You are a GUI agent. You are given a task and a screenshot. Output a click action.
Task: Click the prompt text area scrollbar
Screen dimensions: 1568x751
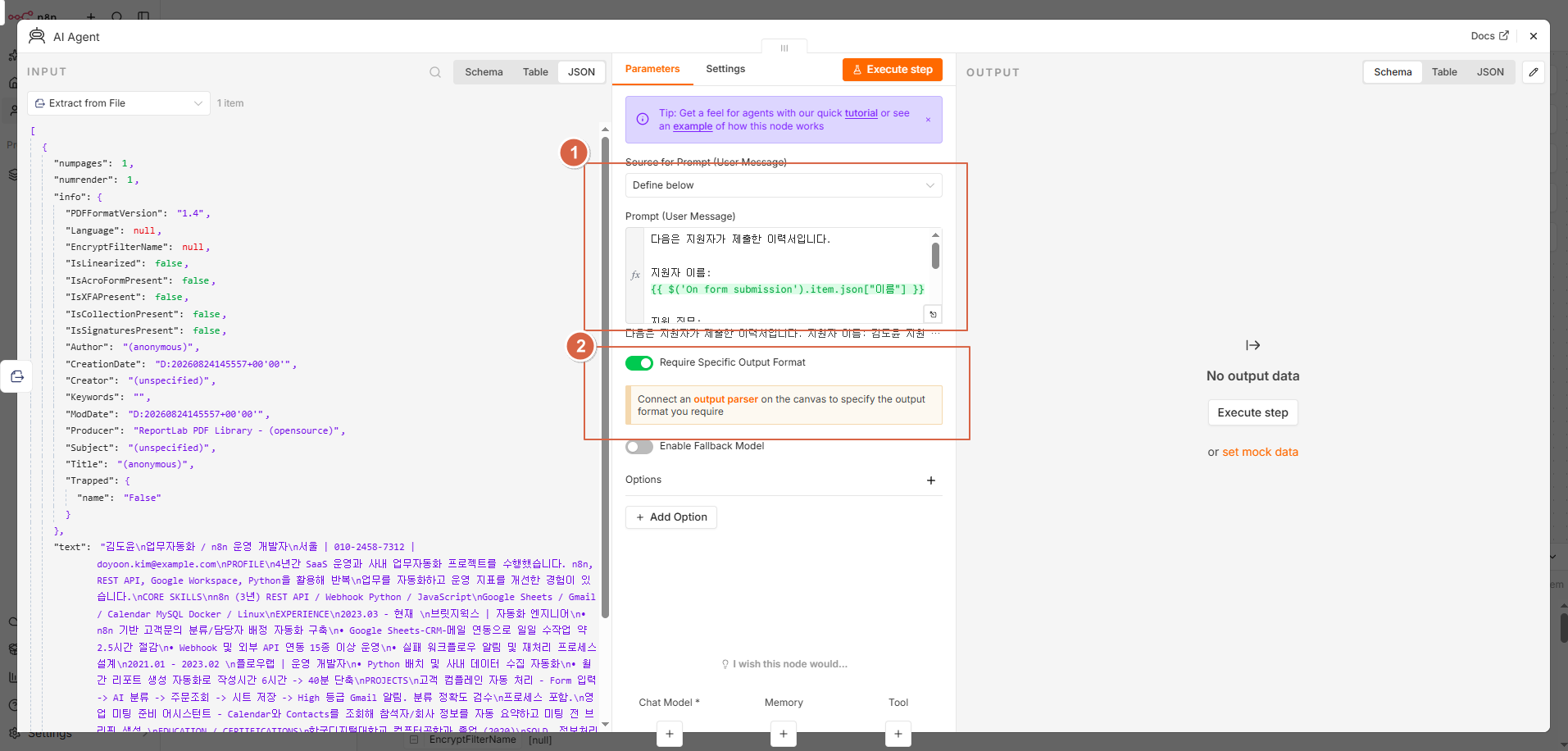point(935,255)
